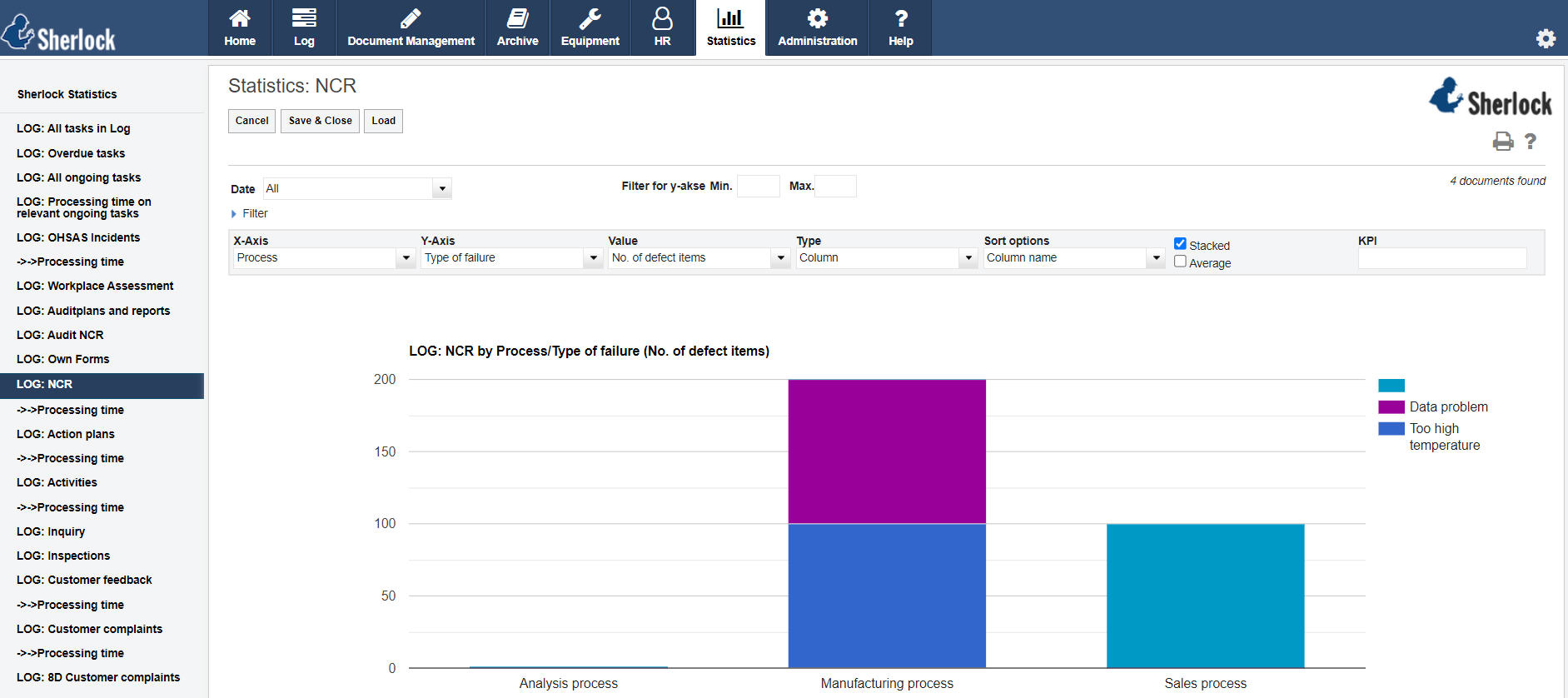Click the teal unnamed legend swatch
The width and height of the screenshot is (1568, 698).
pos(1391,386)
